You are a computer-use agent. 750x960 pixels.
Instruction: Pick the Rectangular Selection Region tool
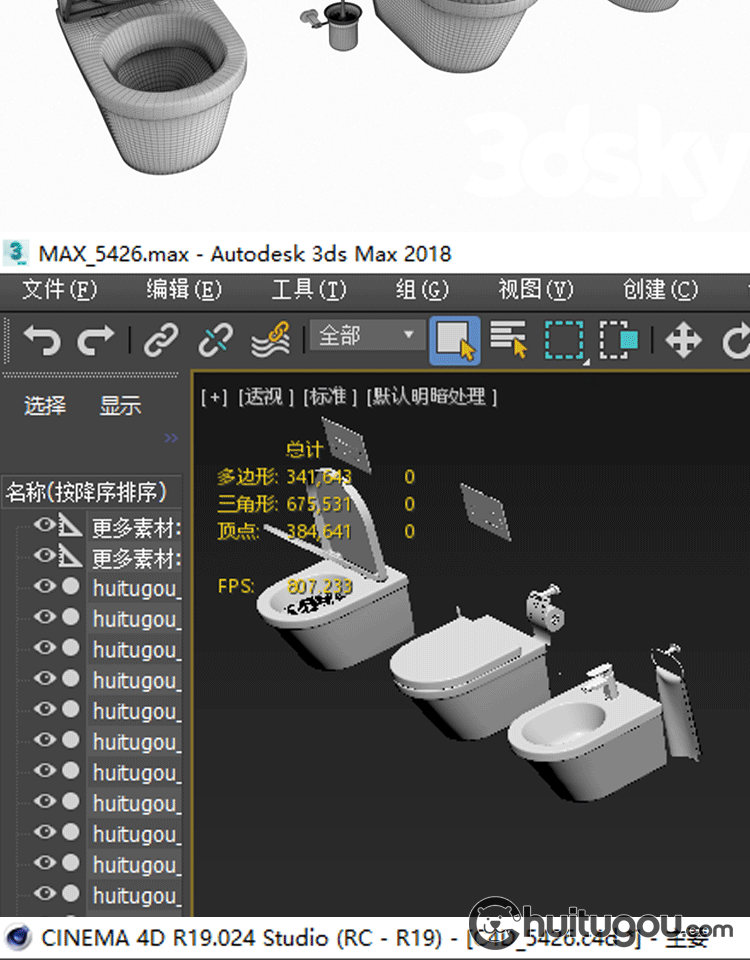pyautogui.click(x=564, y=340)
